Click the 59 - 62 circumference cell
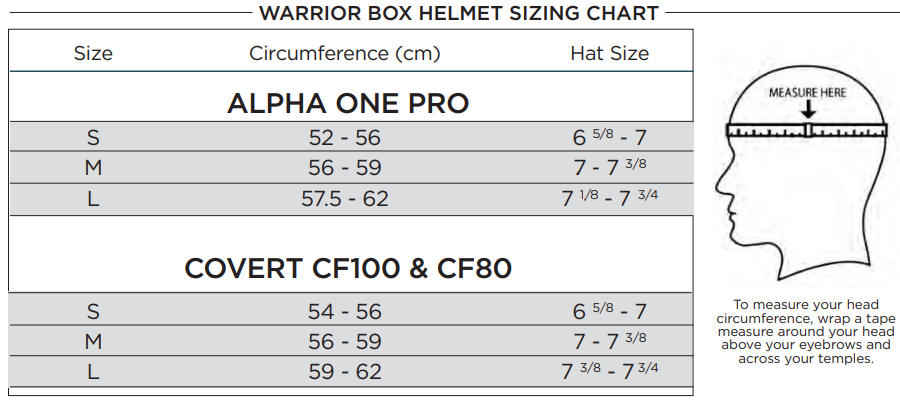Image resolution: width=900 pixels, height=417 pixels. 344,372
